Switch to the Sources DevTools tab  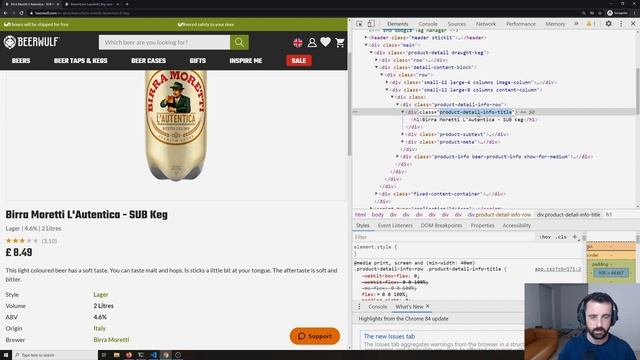(x=456, y=24)
